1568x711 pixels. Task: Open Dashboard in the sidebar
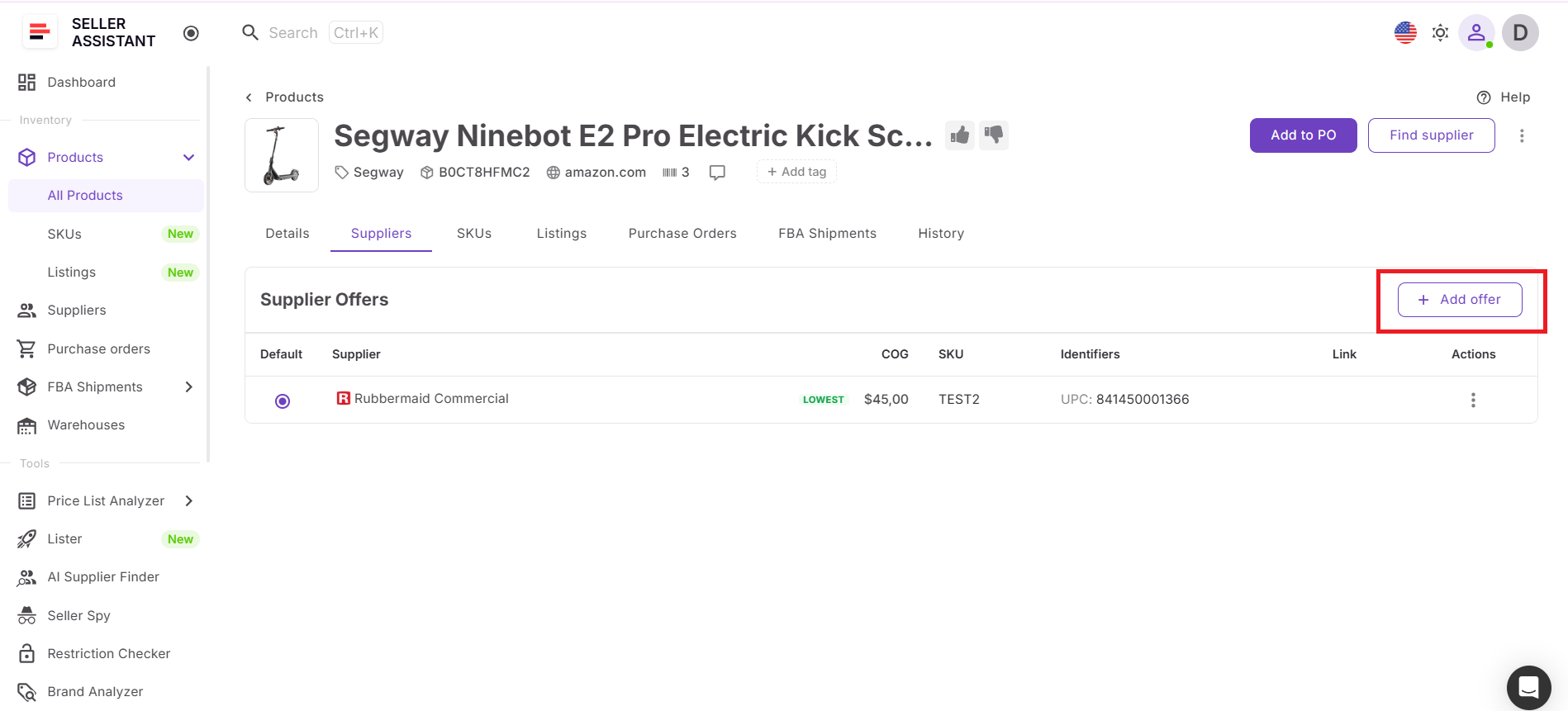[x=81, y=83]
